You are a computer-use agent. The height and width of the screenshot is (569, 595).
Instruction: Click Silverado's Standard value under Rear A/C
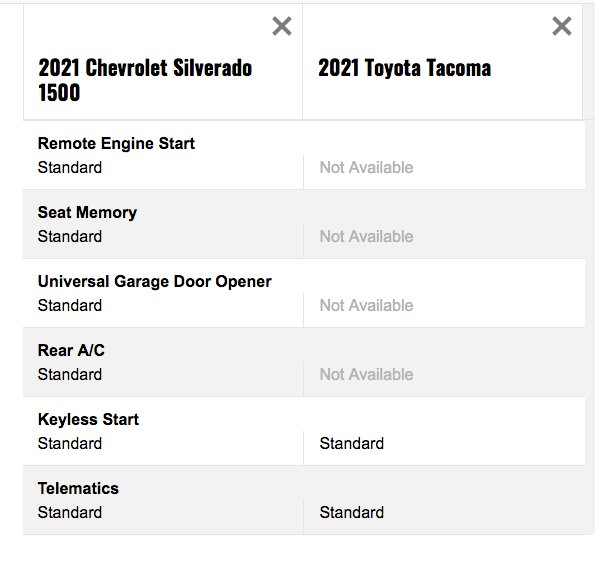(70, 375)
